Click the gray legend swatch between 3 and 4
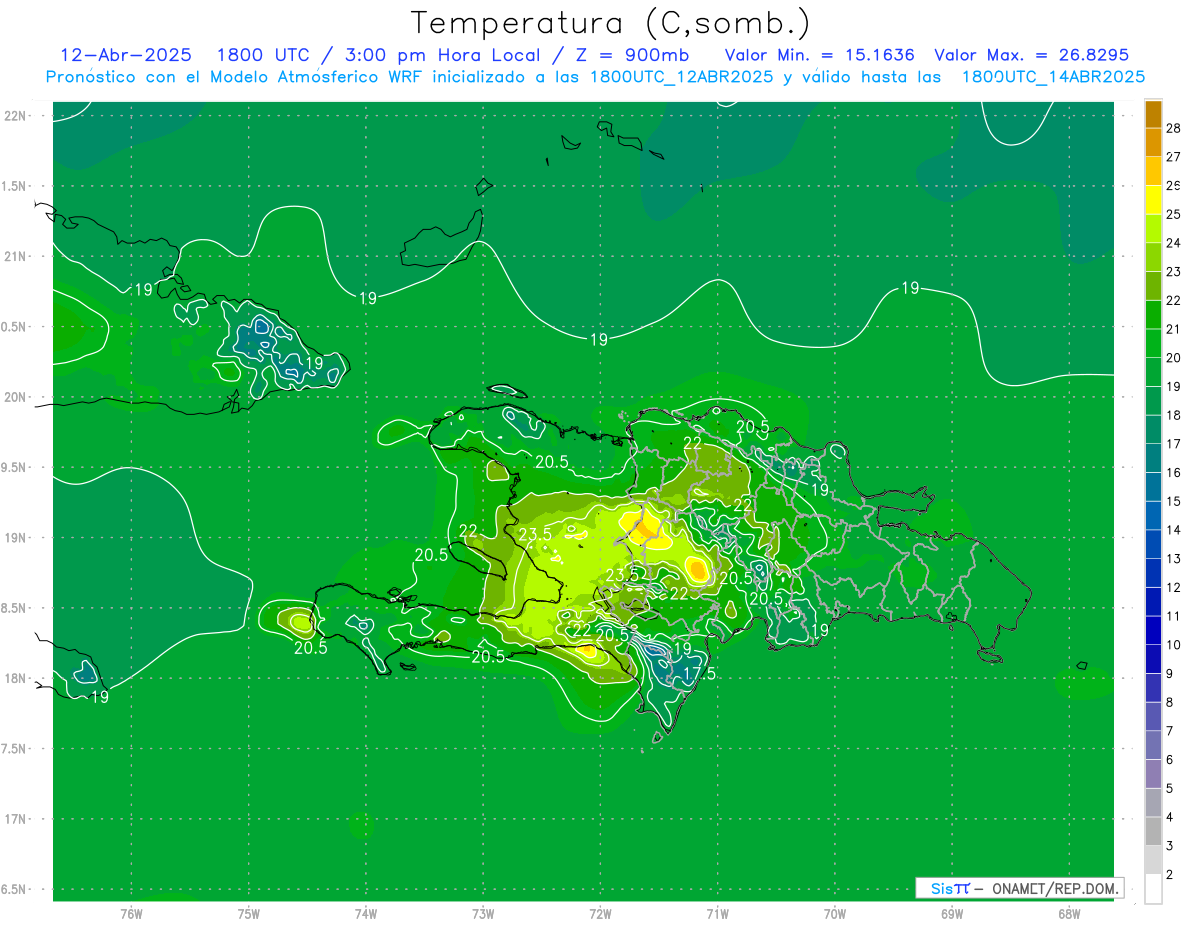The height and width of the screenshot is (927, 1200). (1153, 832)
